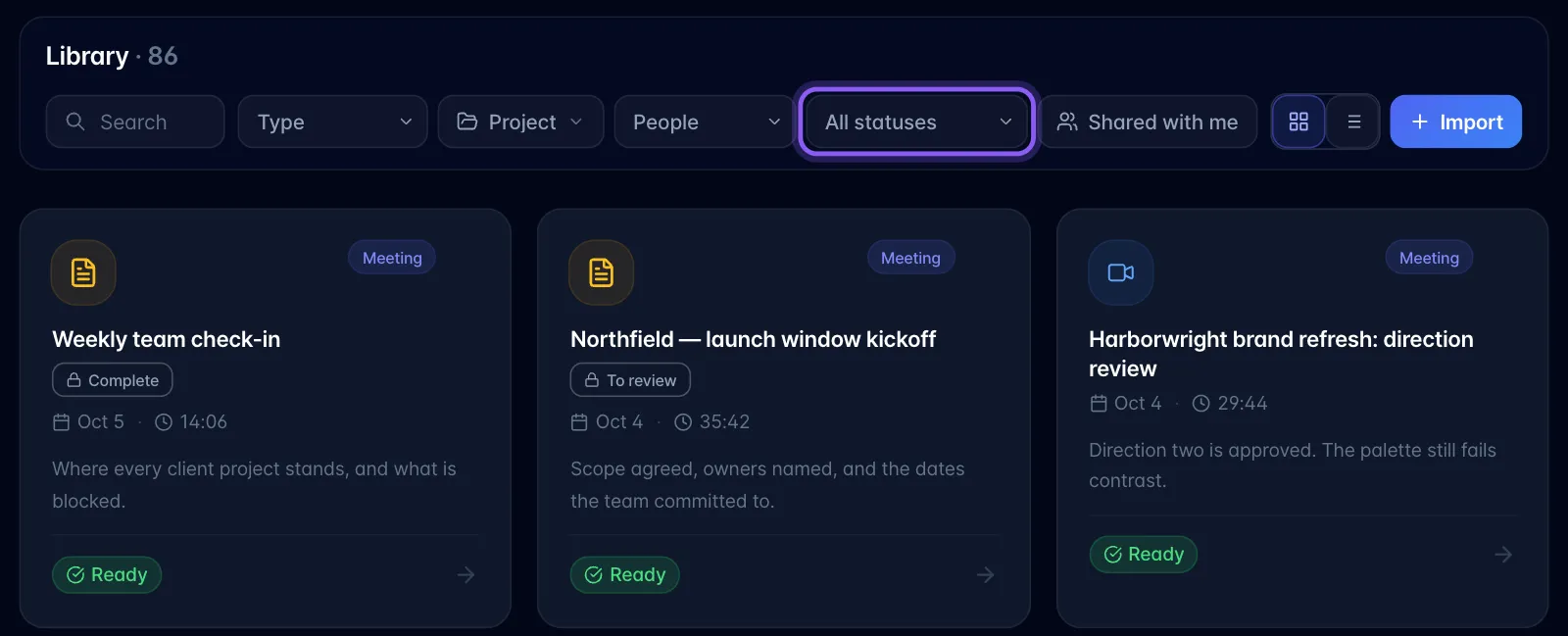Switch to grid view
The width and height of the screenshot is (1568, 636).
pos(1298,122)
